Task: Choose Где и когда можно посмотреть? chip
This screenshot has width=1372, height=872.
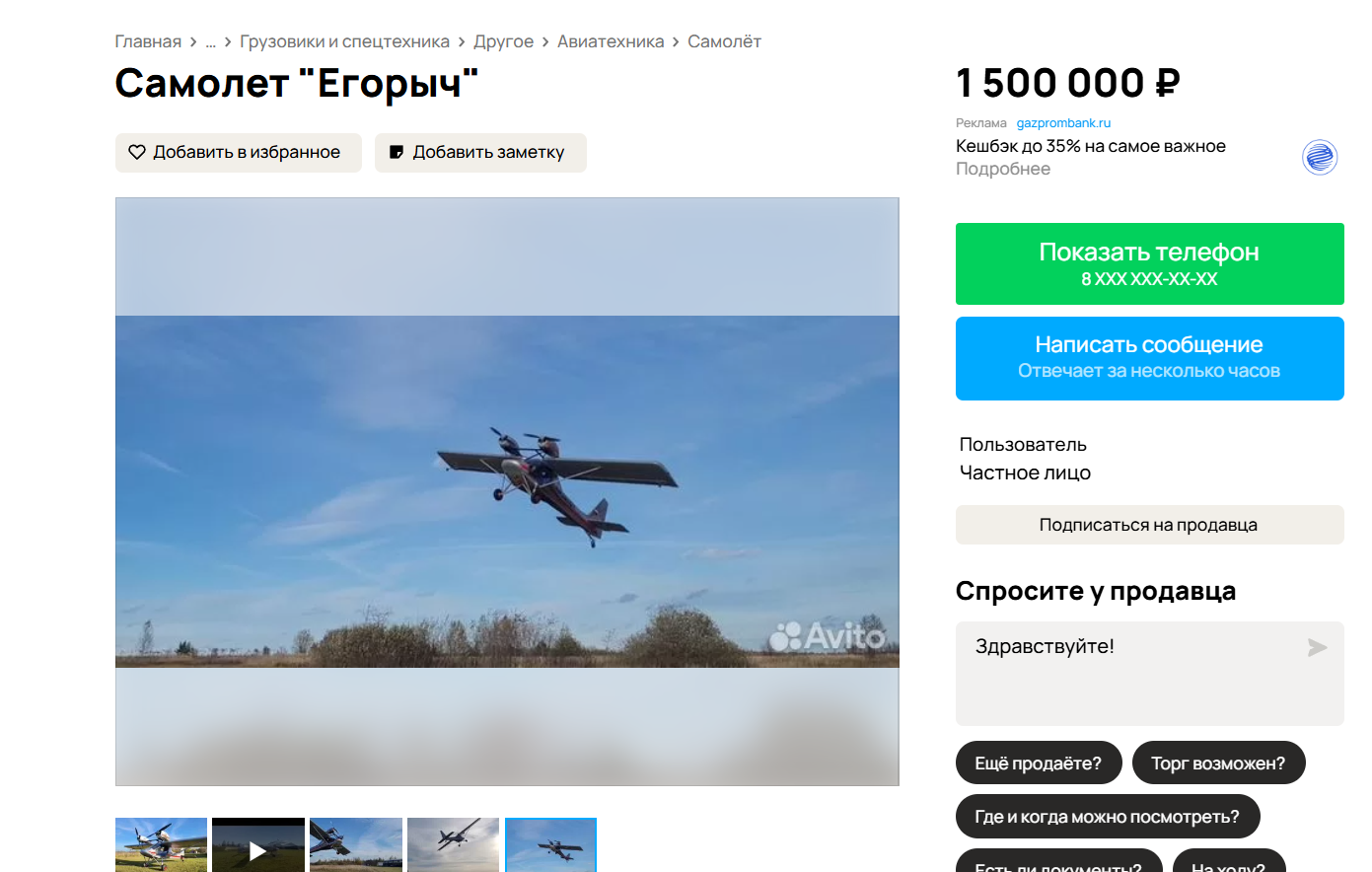Action: click(x=1108, y=816)
